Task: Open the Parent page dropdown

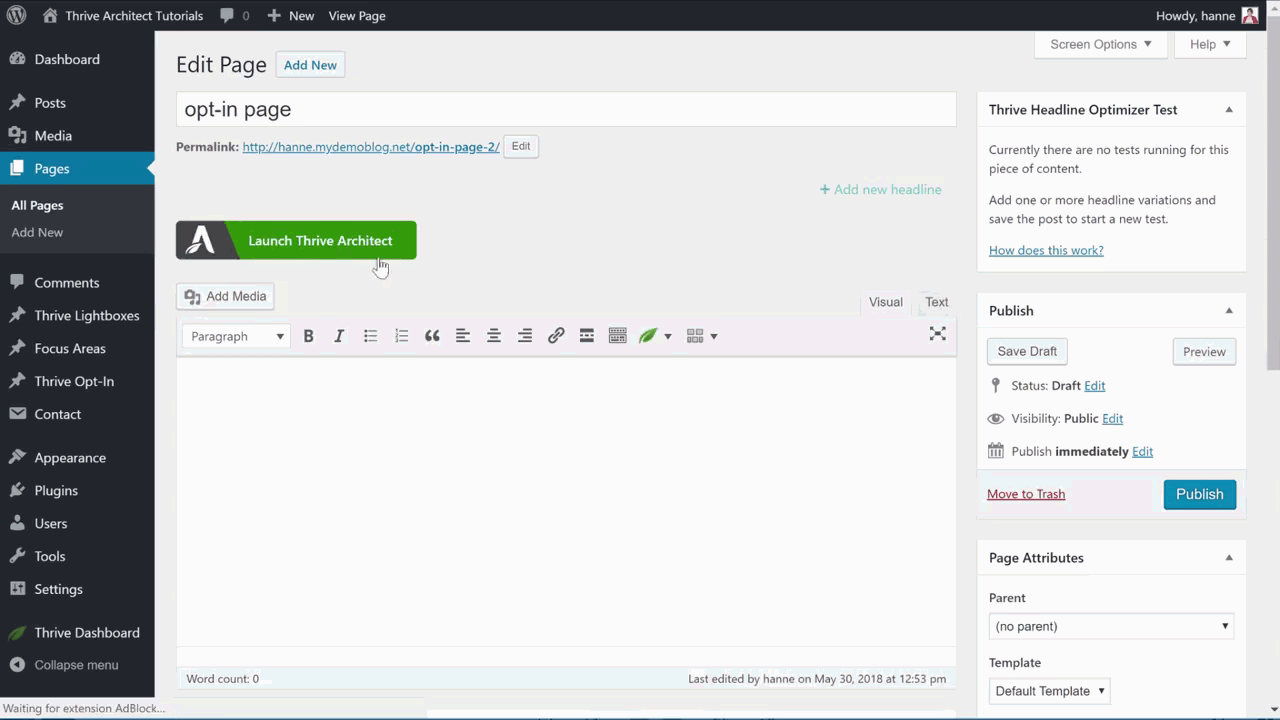Action: [x=1111, y=626]
